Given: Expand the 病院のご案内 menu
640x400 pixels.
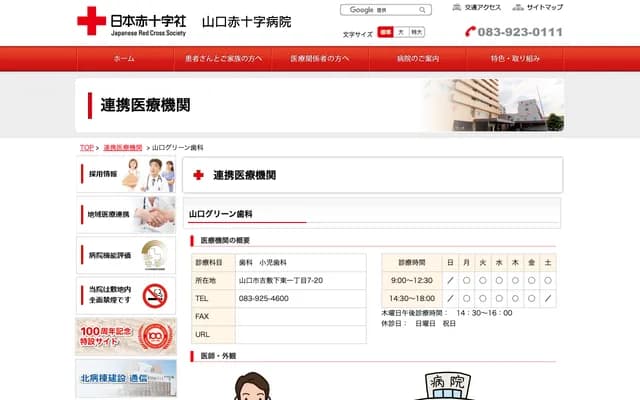Looking at the screenshot, I should (x=418, y=59).
